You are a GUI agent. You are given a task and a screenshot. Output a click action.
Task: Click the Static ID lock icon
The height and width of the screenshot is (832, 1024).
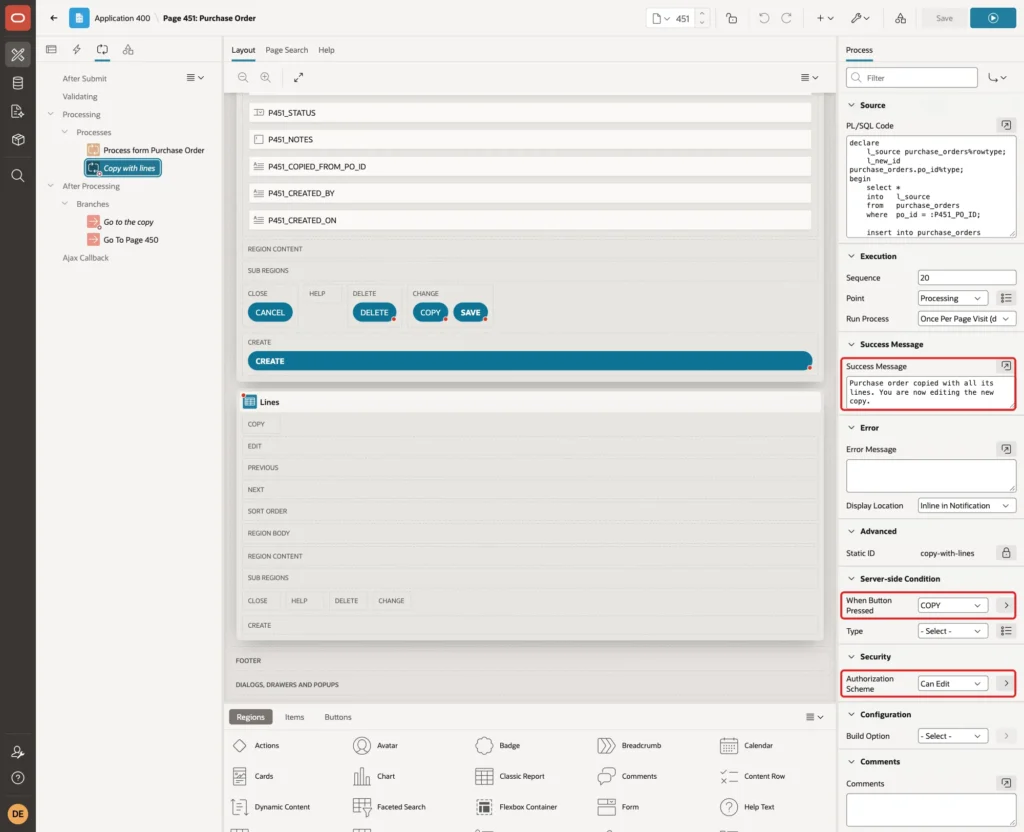[1006, 552]
